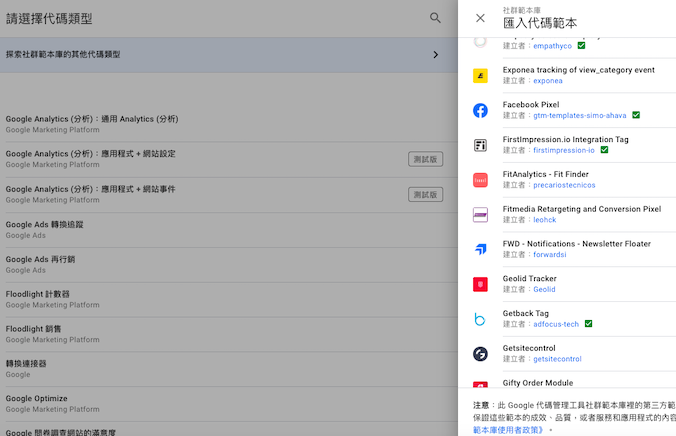676x436 pixels.
Task: Click the FWD Notifications blue arrow icon
Action: pos(480,249)
